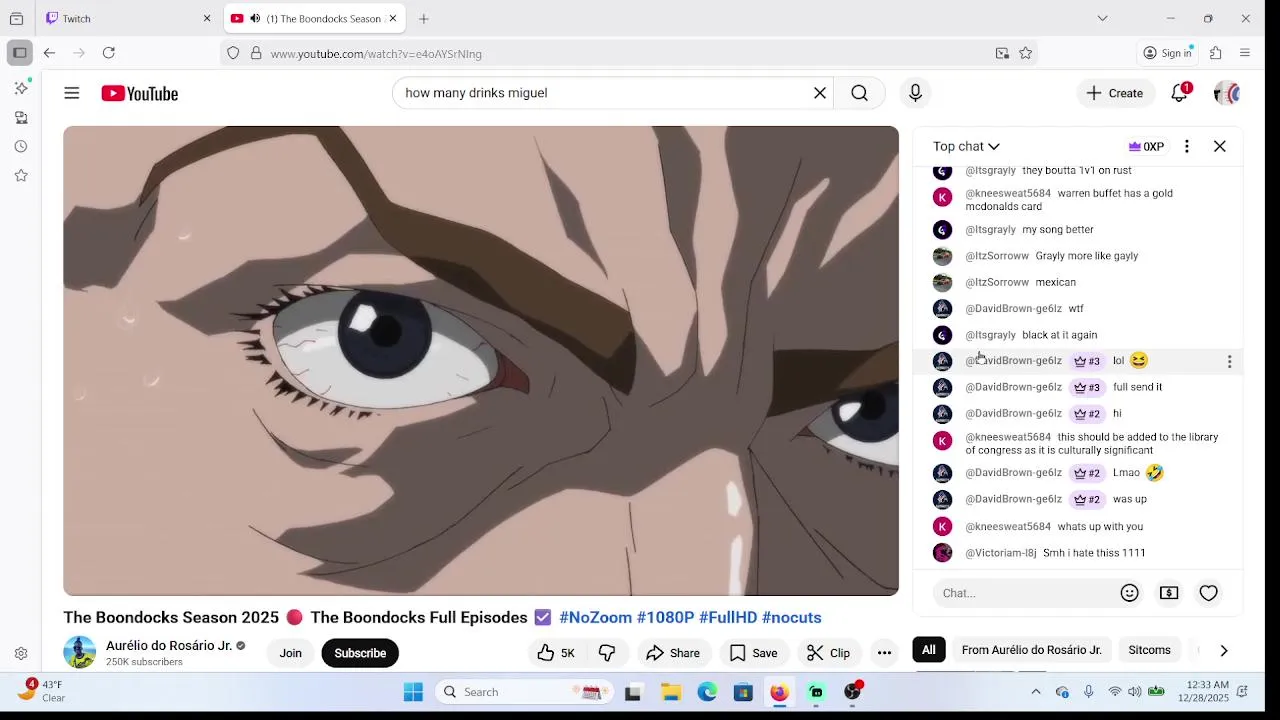This screenshot has height=720, width=1280.
Task: Open the 0XP channel points badge
Action: 1146,146
